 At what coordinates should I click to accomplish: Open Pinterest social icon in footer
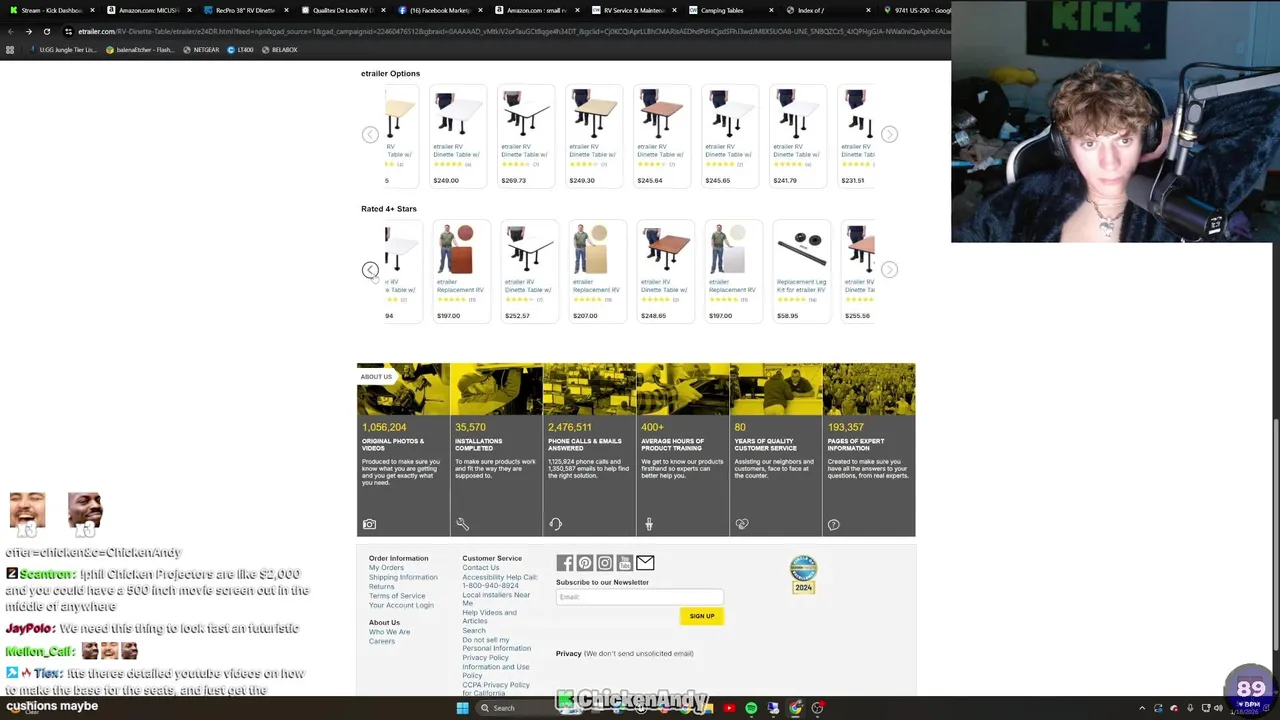pyautogui.click(x=585, y=563)
